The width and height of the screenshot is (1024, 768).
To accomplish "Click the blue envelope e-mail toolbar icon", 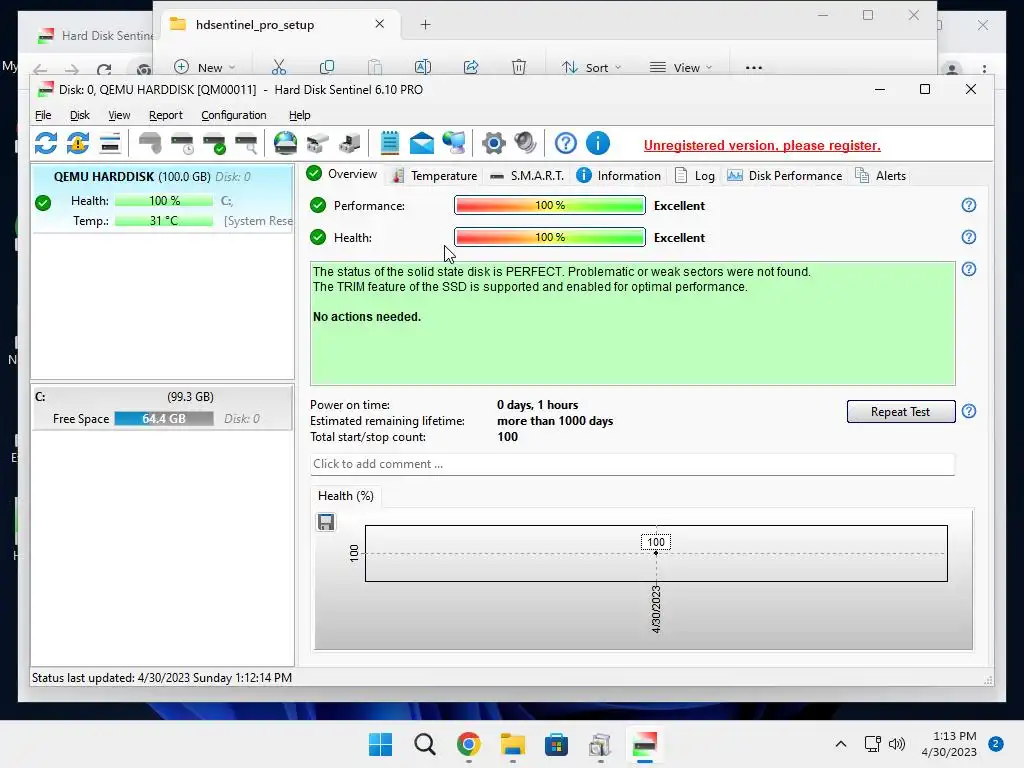I will point(422,143).
